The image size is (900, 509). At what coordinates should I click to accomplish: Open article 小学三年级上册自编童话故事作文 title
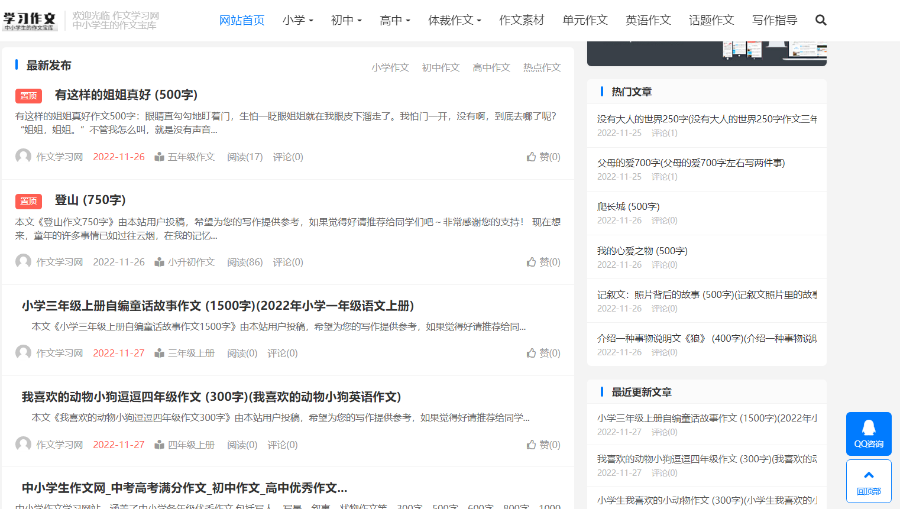click(x=218, y=305)
